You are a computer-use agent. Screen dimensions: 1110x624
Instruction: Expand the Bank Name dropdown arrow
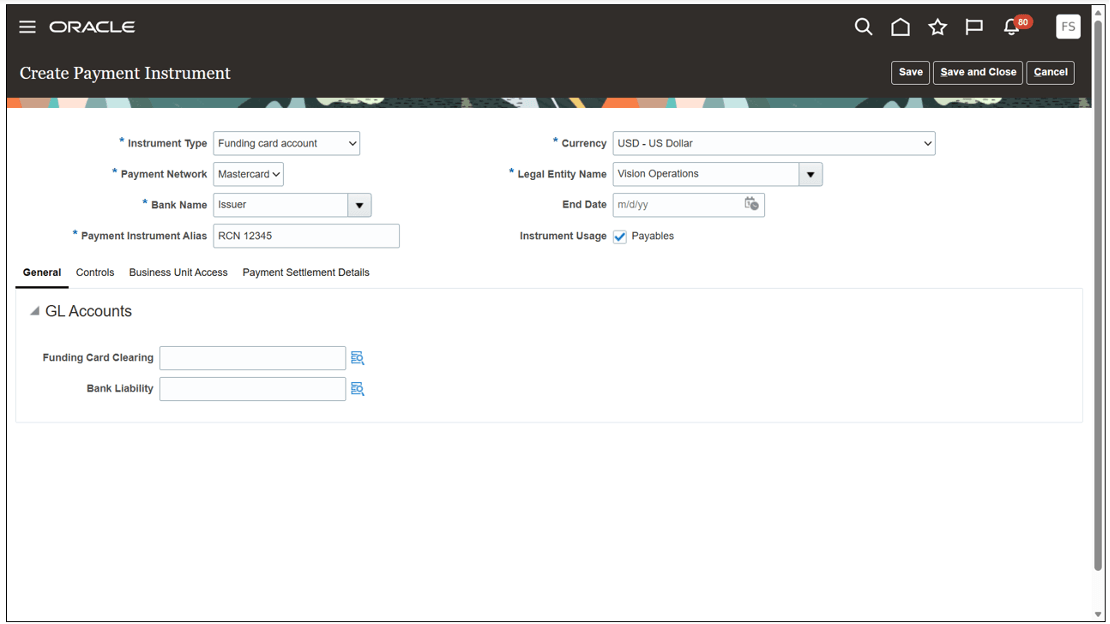point(360,205)
